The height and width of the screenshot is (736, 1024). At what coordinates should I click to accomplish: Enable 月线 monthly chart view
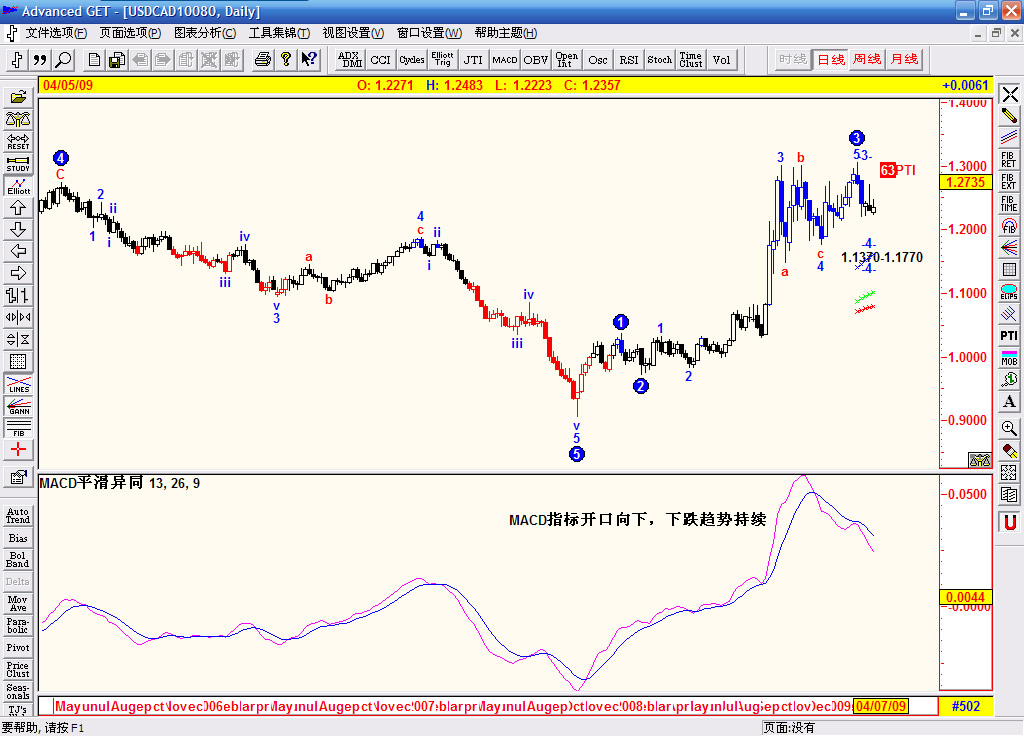tap(905, 59)
